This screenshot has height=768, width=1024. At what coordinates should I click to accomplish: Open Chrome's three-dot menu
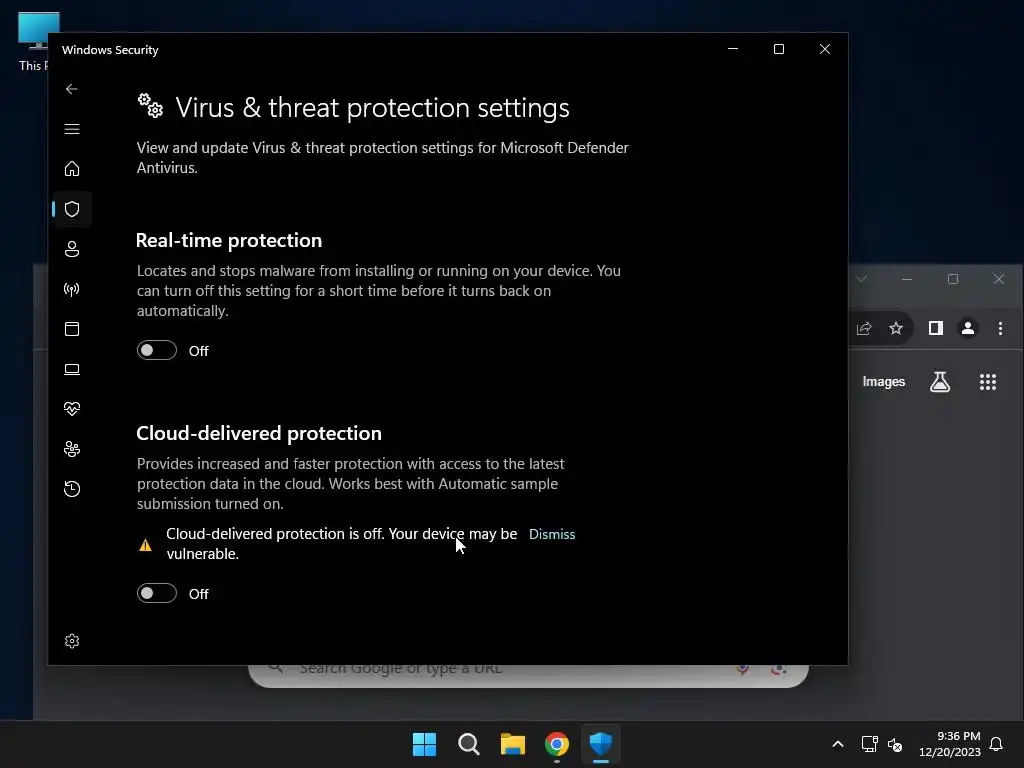pyautogui.click(x=1000, y=328)
